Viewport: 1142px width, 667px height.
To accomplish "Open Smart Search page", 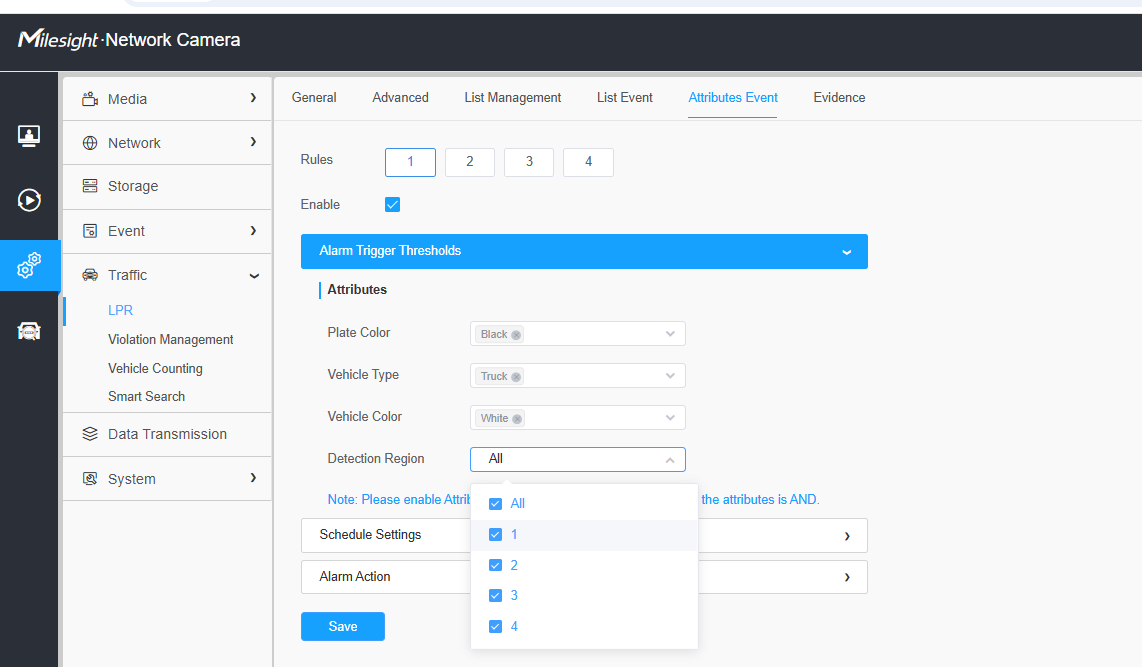I will click(146, 396).
